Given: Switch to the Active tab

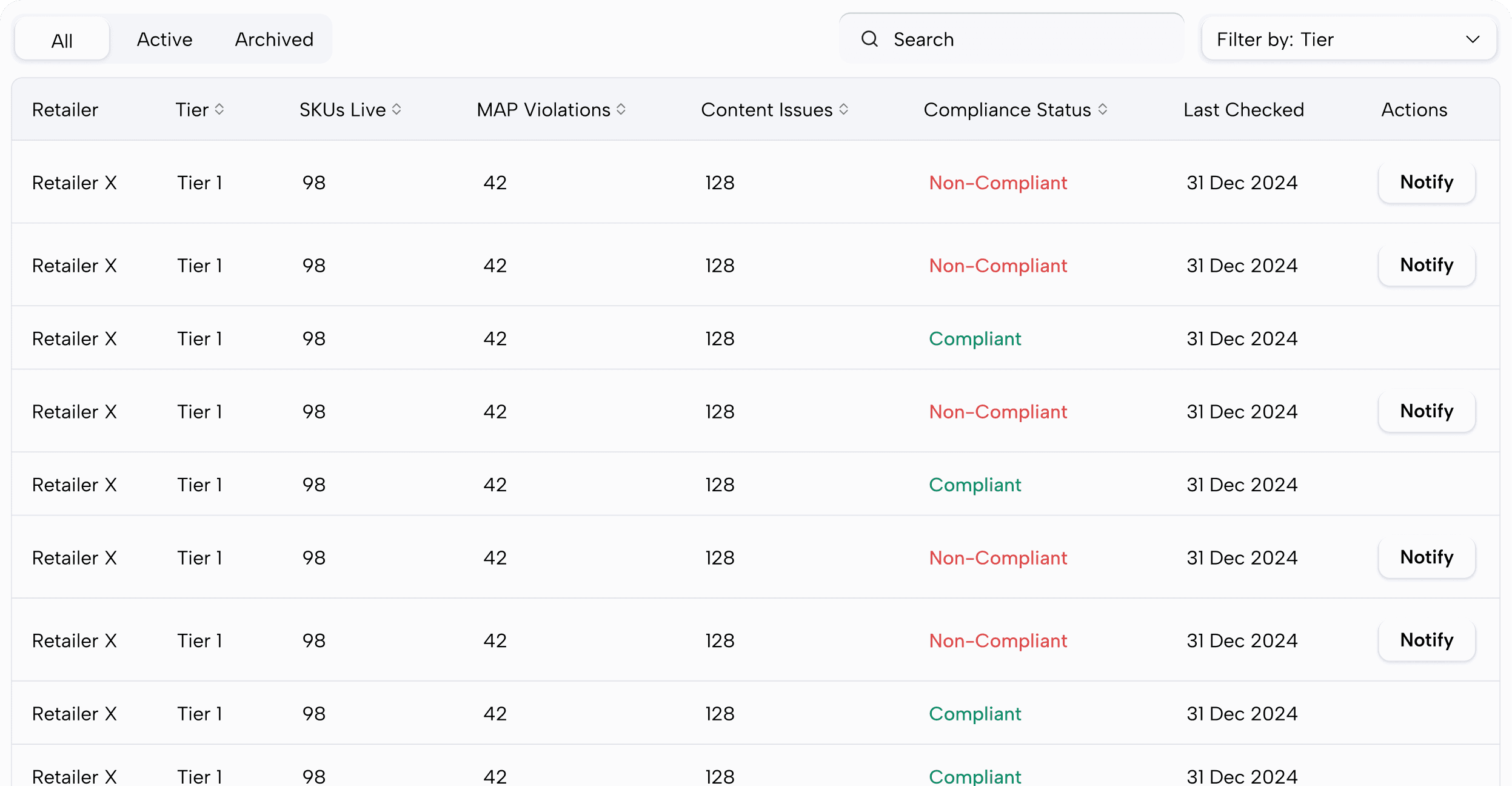Looking at the screenshot, I should click(164, 39).
